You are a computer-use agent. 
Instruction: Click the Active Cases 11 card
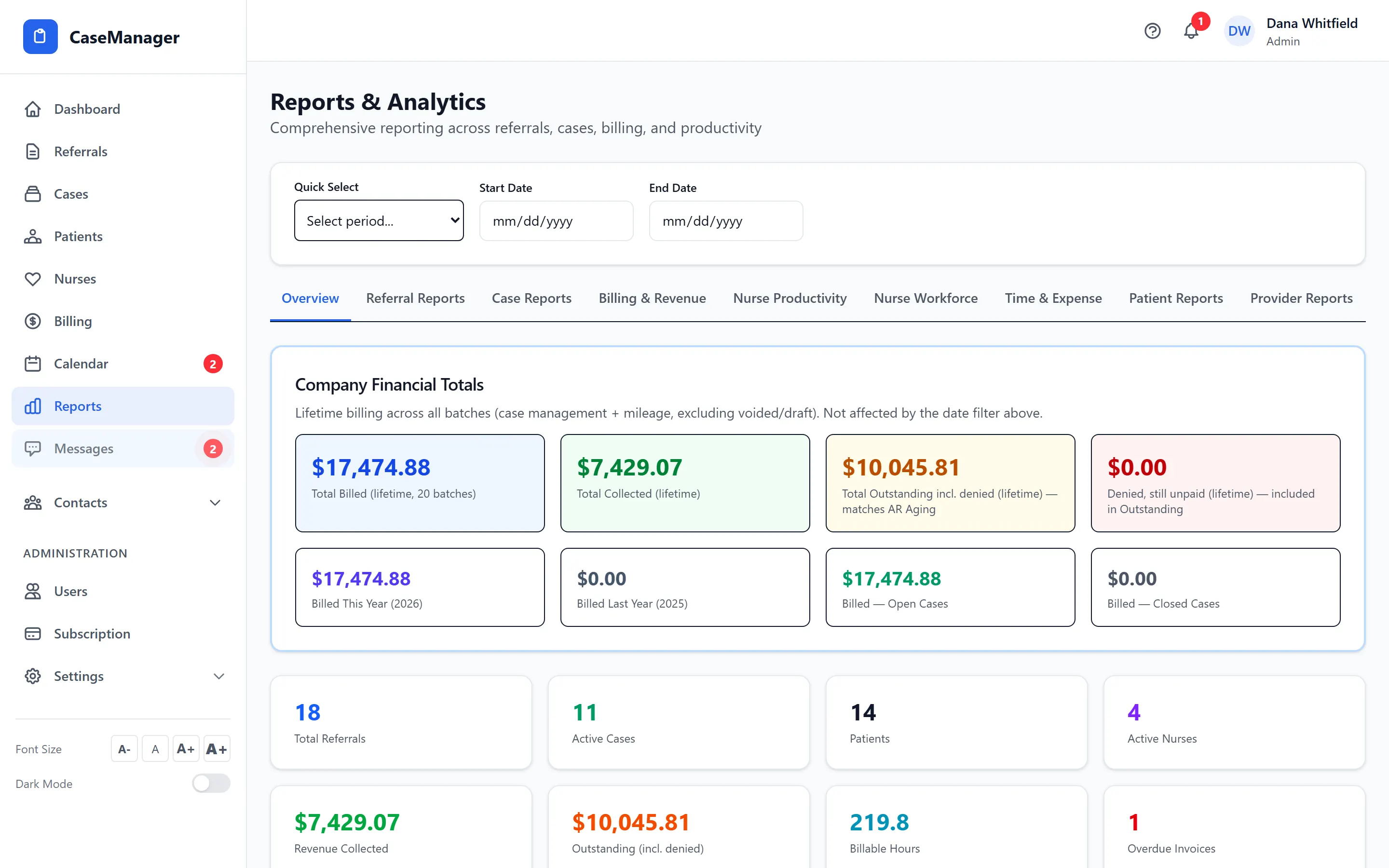679,722
